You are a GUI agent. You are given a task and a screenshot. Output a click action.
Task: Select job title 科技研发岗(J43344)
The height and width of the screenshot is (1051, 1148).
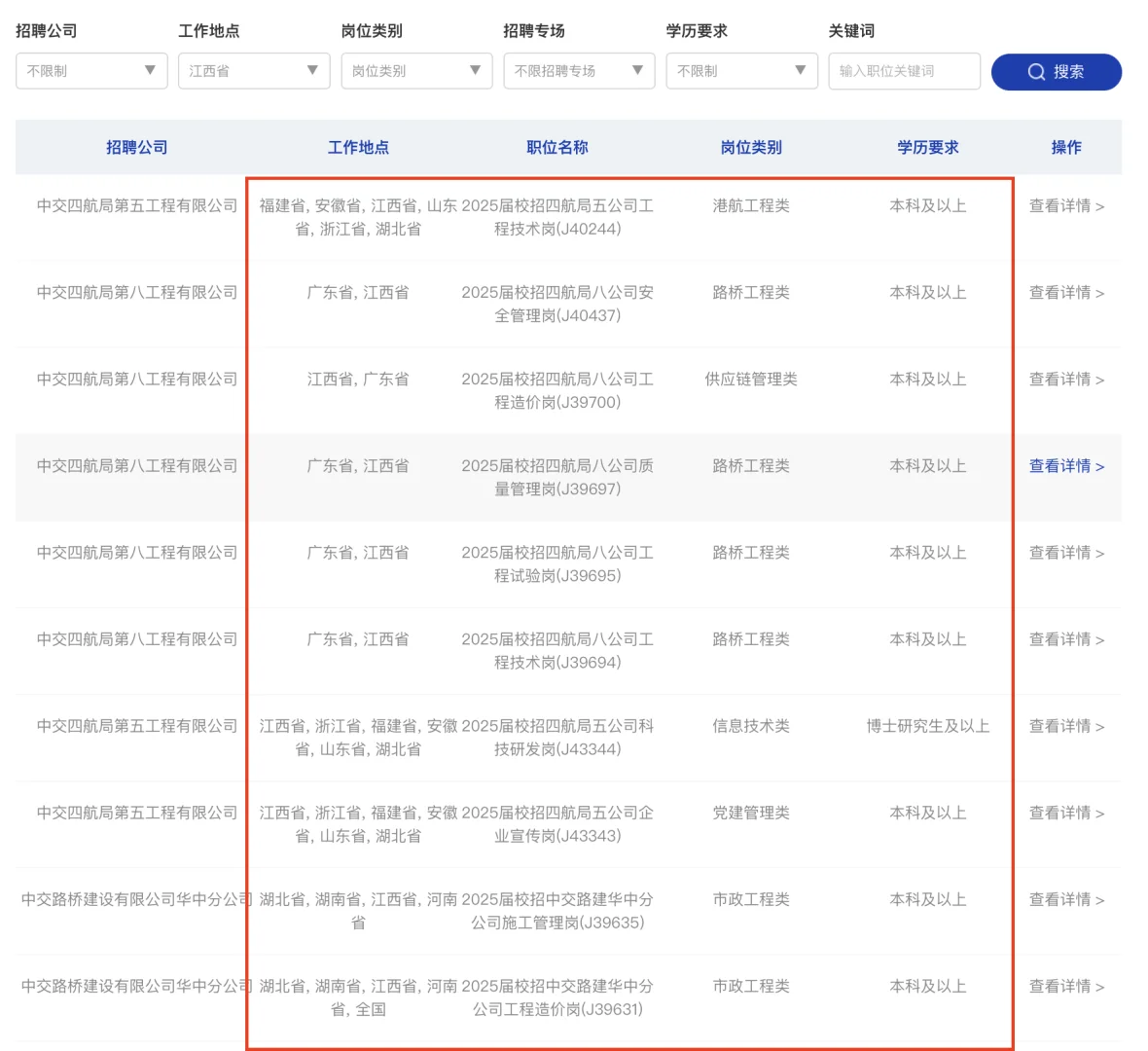[x=557, y=738]
